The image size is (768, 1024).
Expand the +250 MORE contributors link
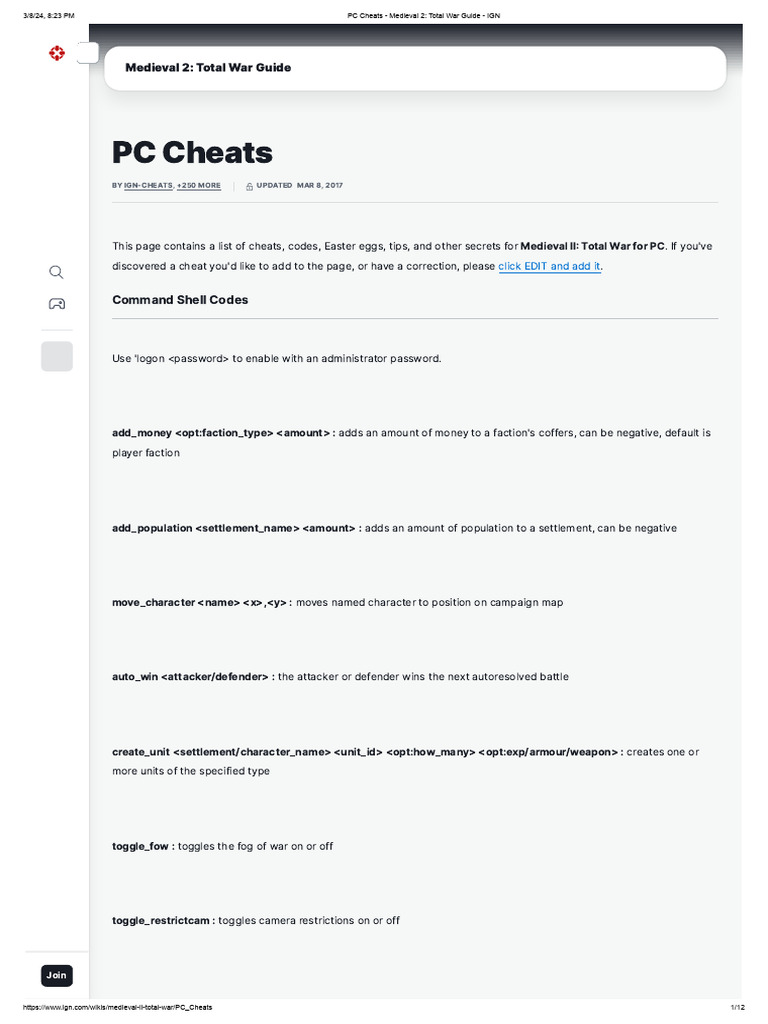point(199,186)
